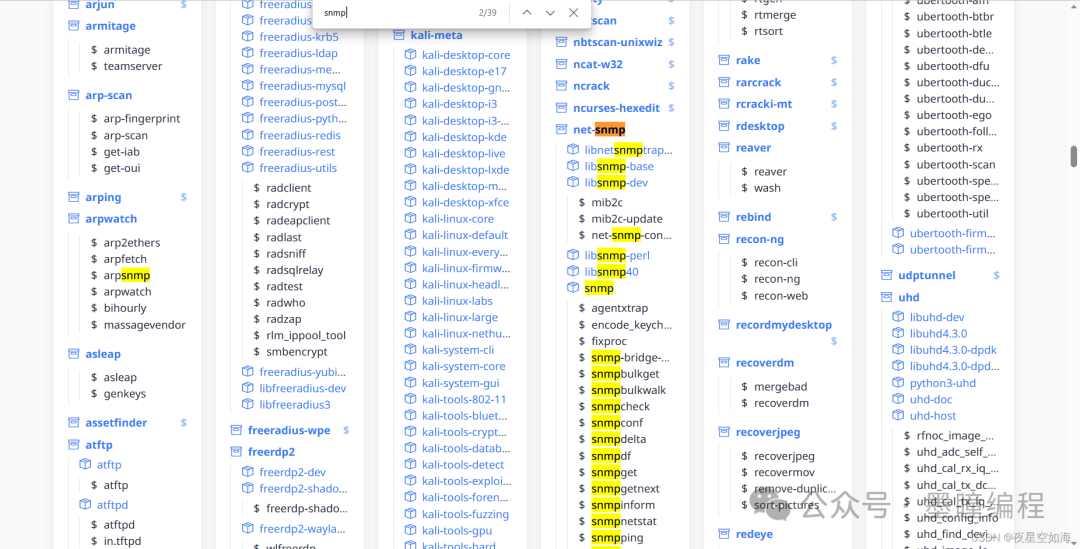Click the teamserver command entry
The image size is (1080, 549).
point(133,66)
